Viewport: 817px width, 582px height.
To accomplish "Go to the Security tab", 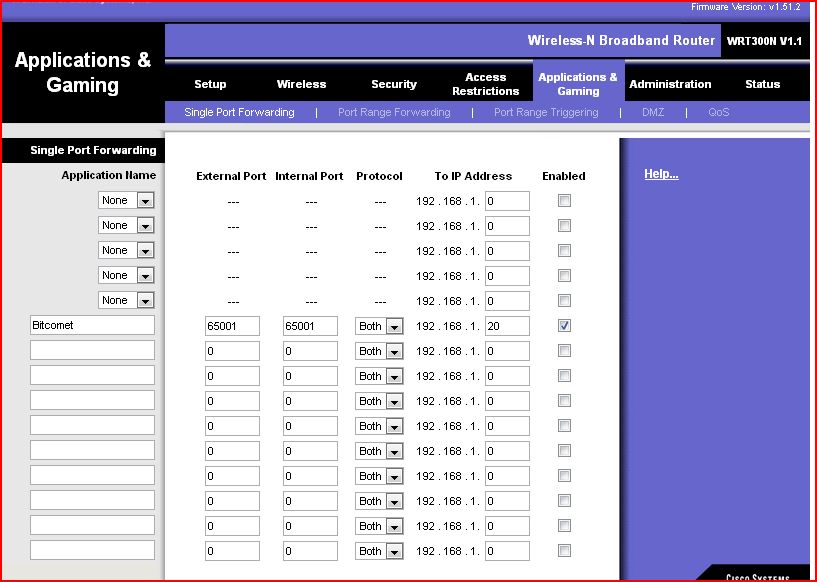I will tap(394, 84).
